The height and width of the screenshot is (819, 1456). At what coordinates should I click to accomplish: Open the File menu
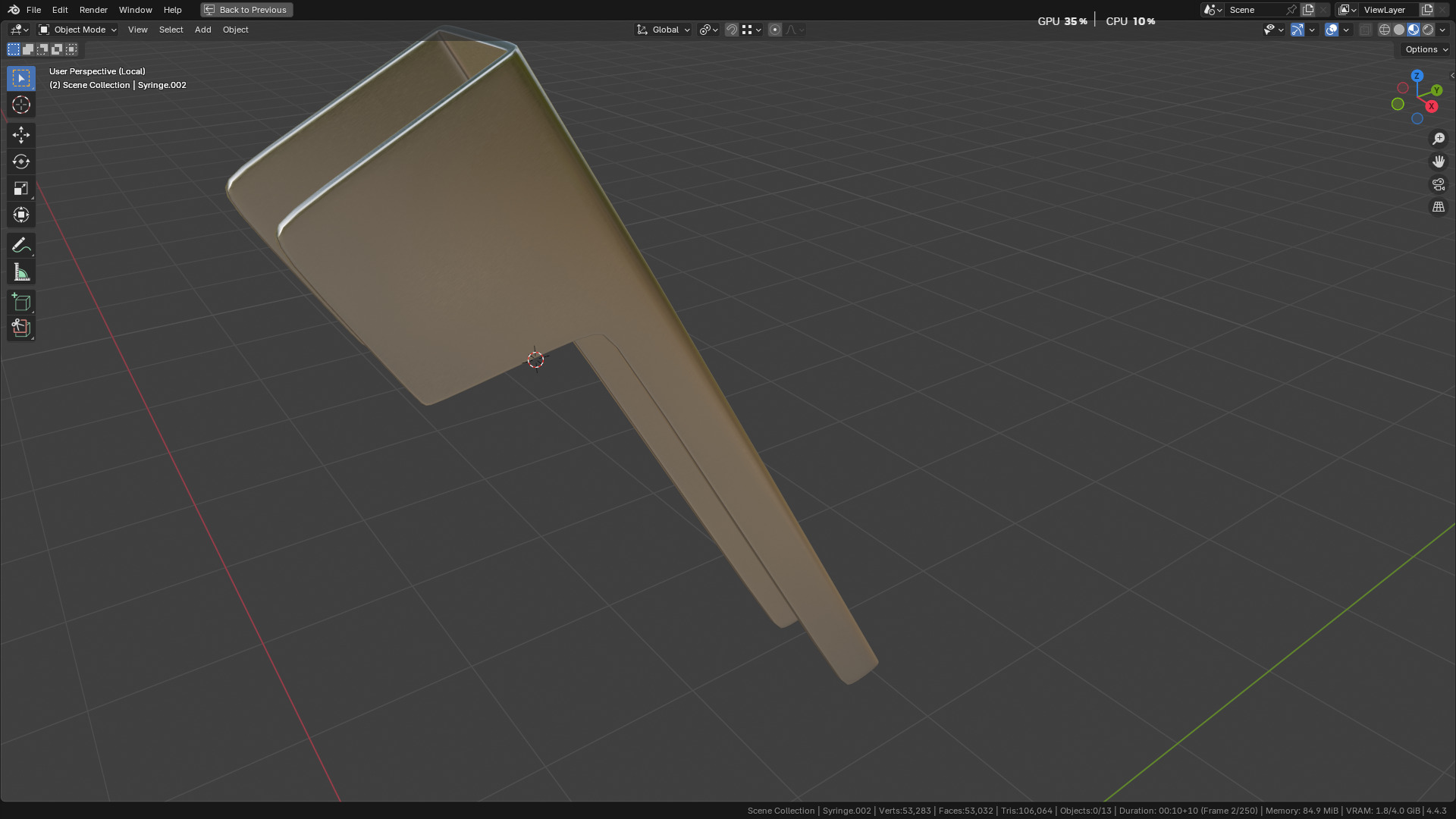tap(33, 10)
